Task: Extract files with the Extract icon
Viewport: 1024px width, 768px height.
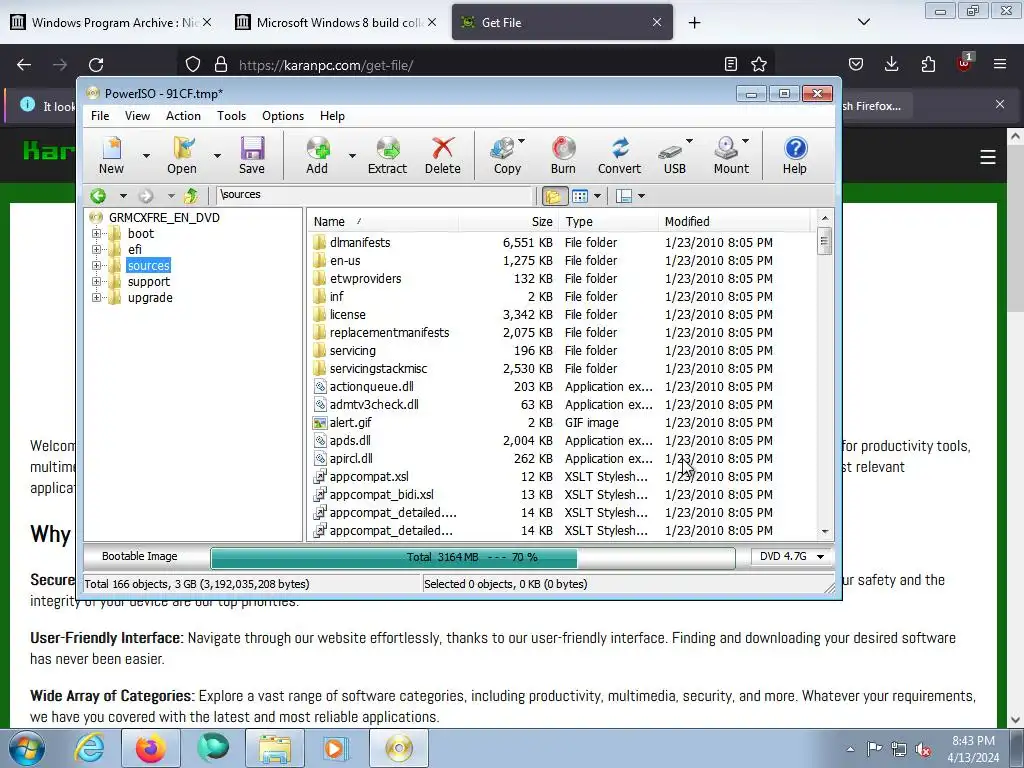Action: point(387,155)
